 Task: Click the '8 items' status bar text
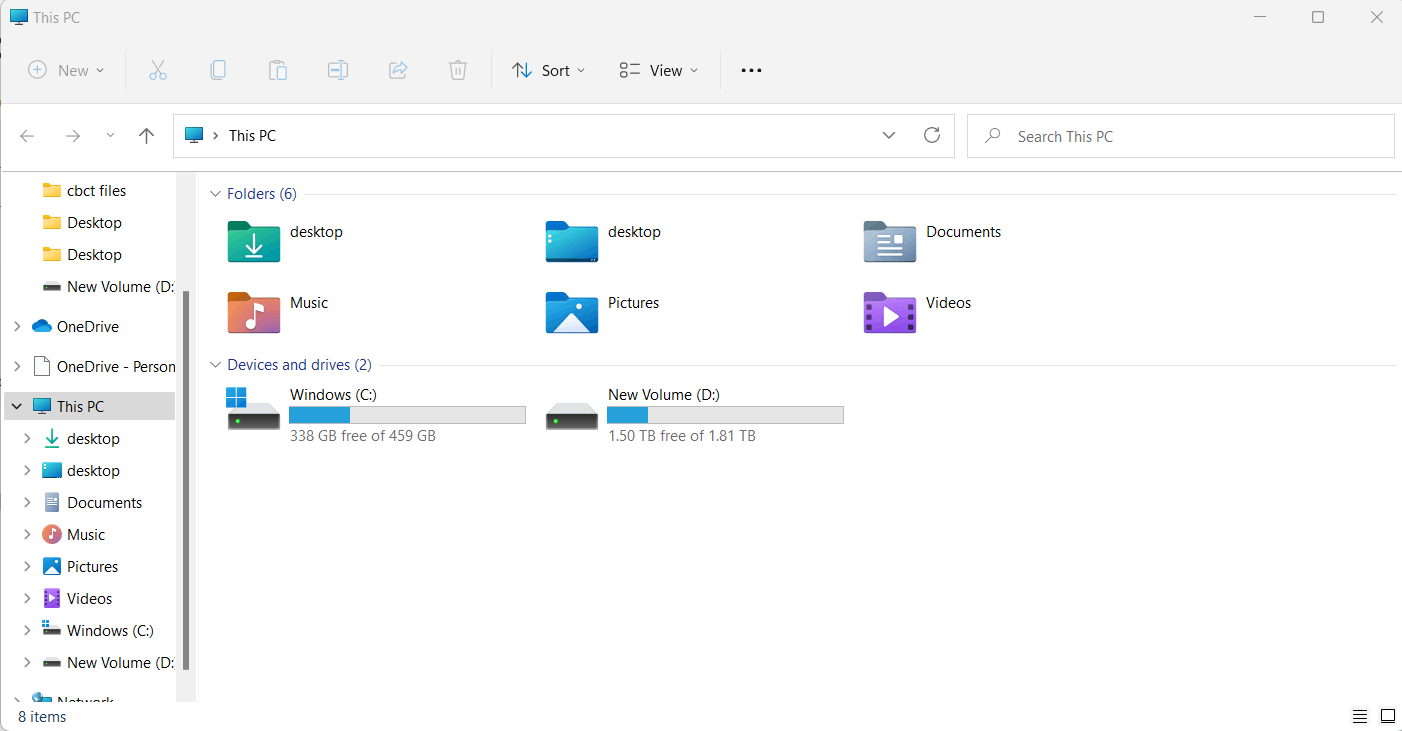[42, 716]
